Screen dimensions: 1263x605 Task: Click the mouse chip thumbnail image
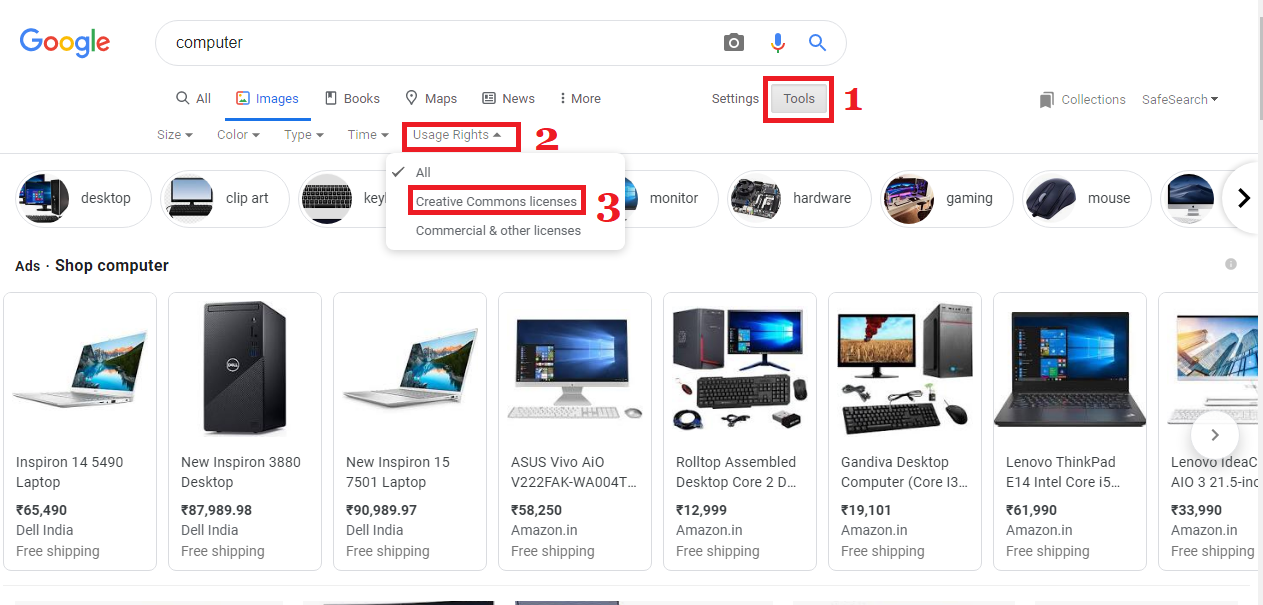click(1050, 198)
